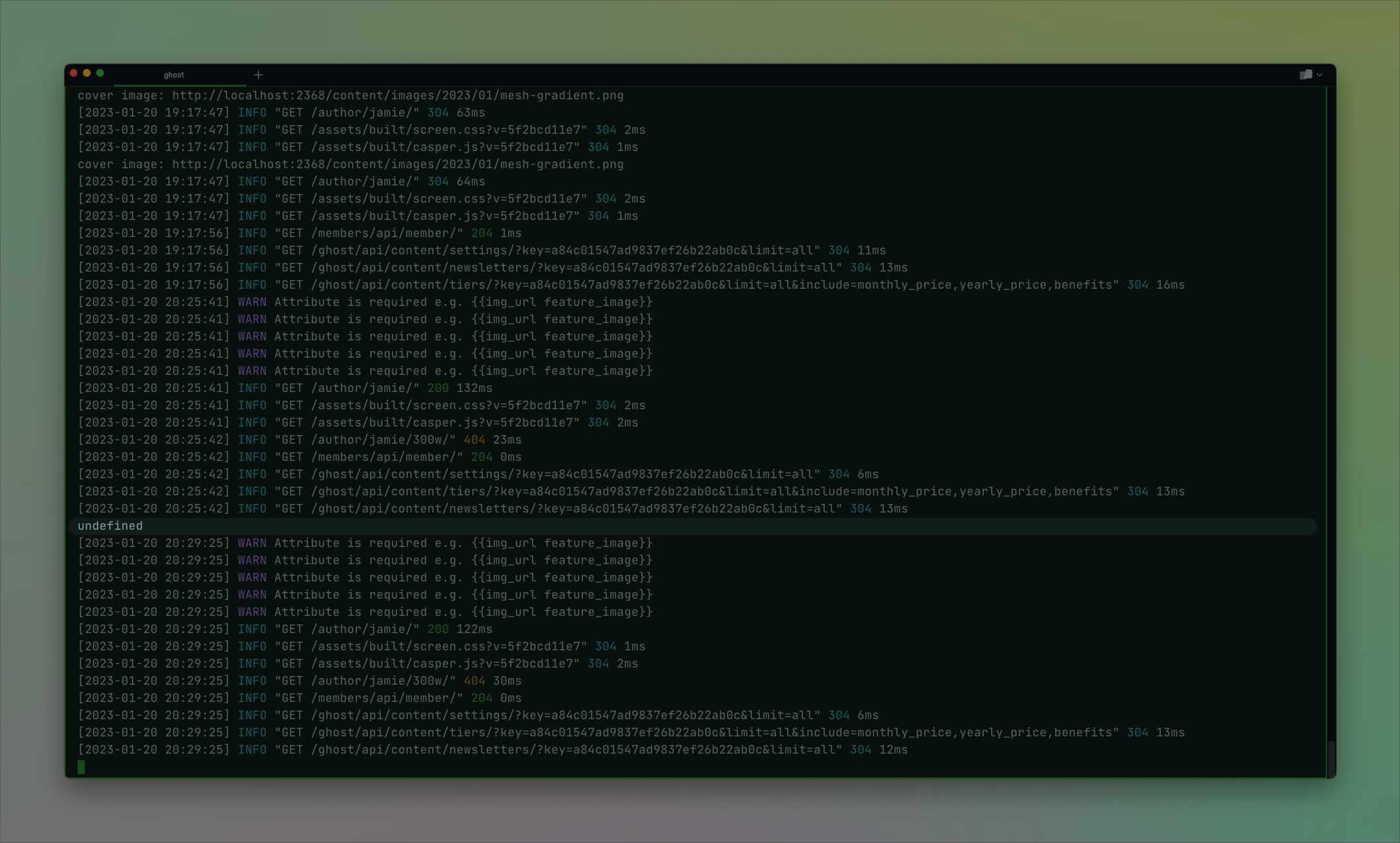Image resolution: width=1400 pixels, height=843 pixels.
Task: Select the /author/jamie/ 200 132ms log line
Action: coord(285,388)
